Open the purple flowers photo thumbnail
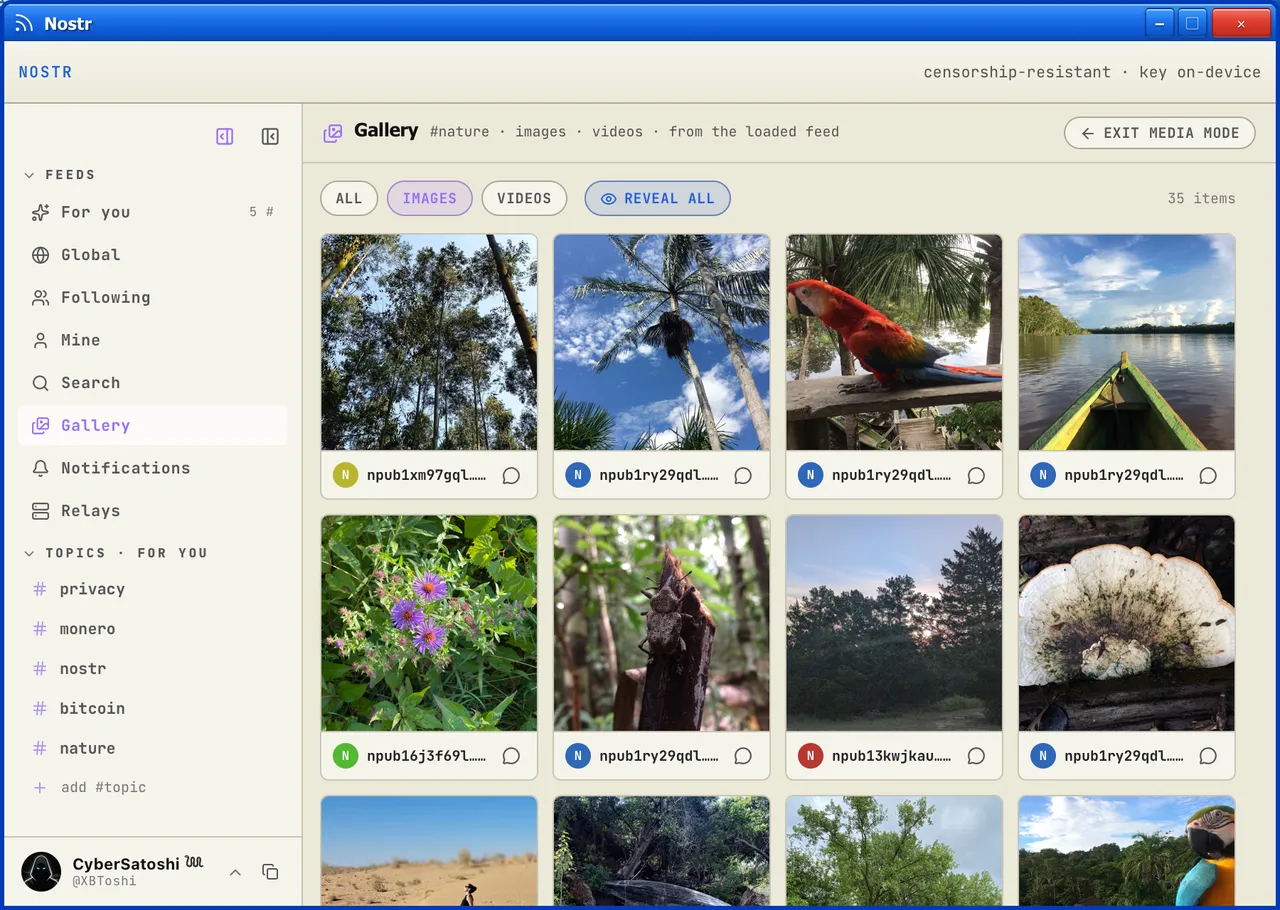This screenshot has width=1280, height=910. pyautogui.click(x=429, y=623)
